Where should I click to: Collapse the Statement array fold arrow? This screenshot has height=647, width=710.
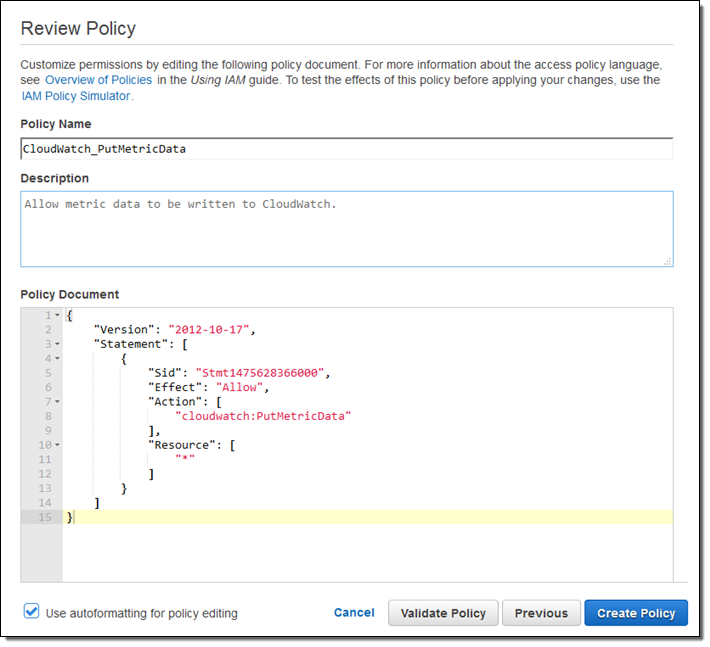tap(57, 343)
